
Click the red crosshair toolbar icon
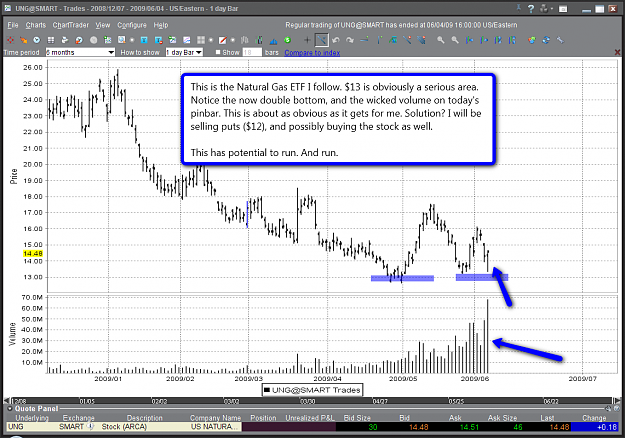point(10,40)
